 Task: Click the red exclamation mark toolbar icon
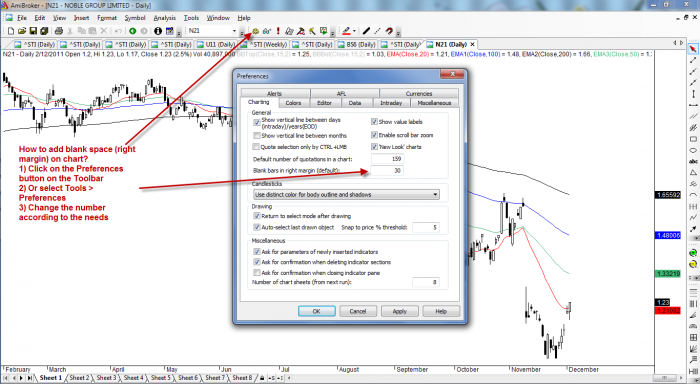(x=278, y=31)
